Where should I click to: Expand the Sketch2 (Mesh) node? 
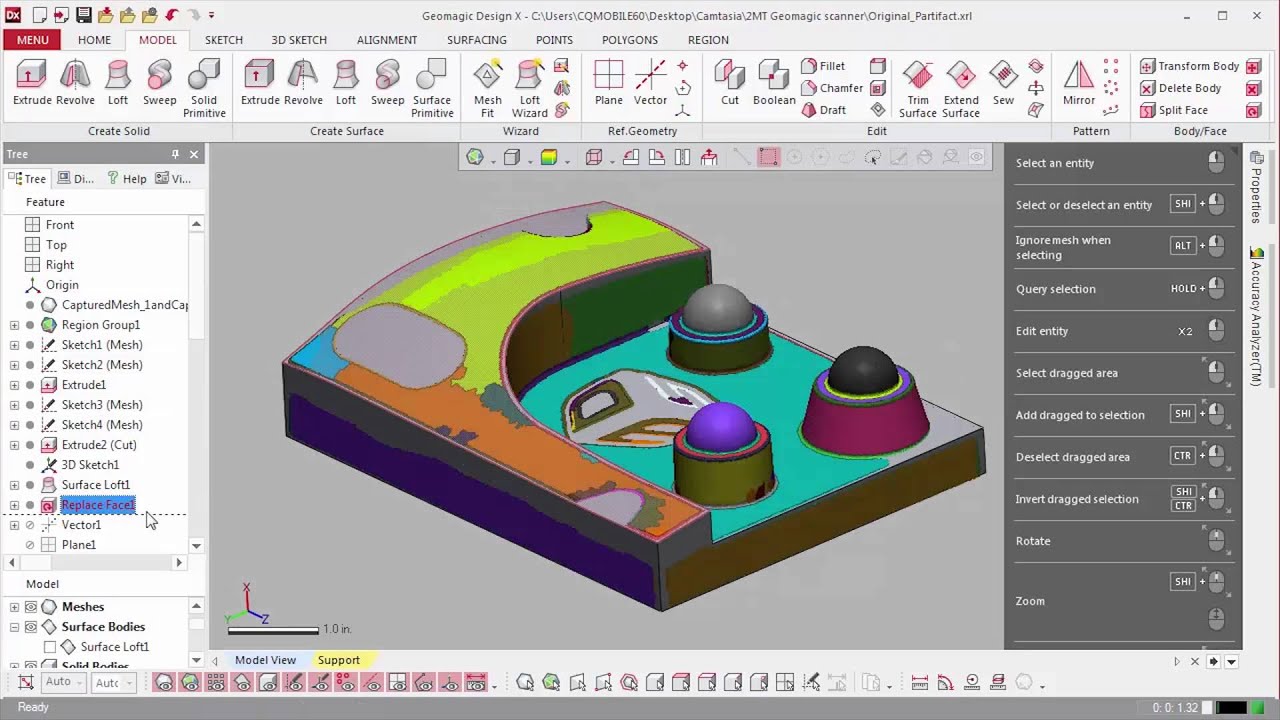click(14, 365)
